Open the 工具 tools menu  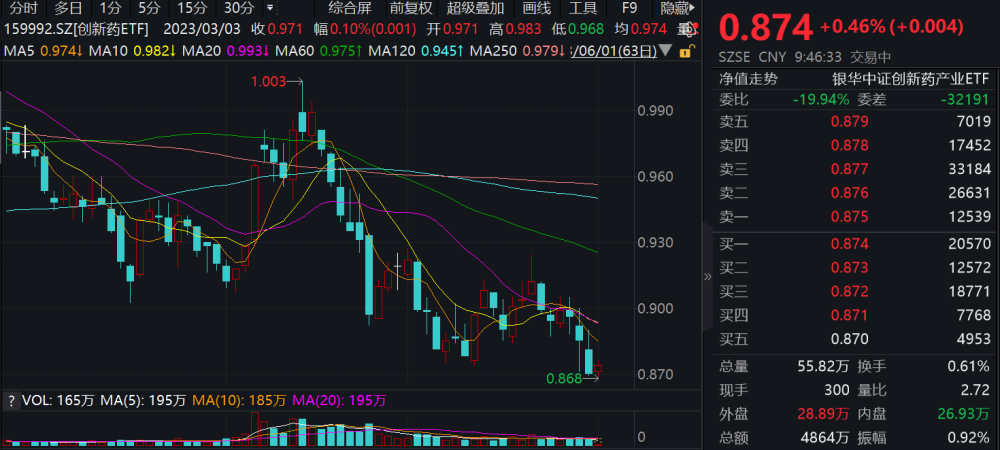pyautogui.click(x=582, y=8)
